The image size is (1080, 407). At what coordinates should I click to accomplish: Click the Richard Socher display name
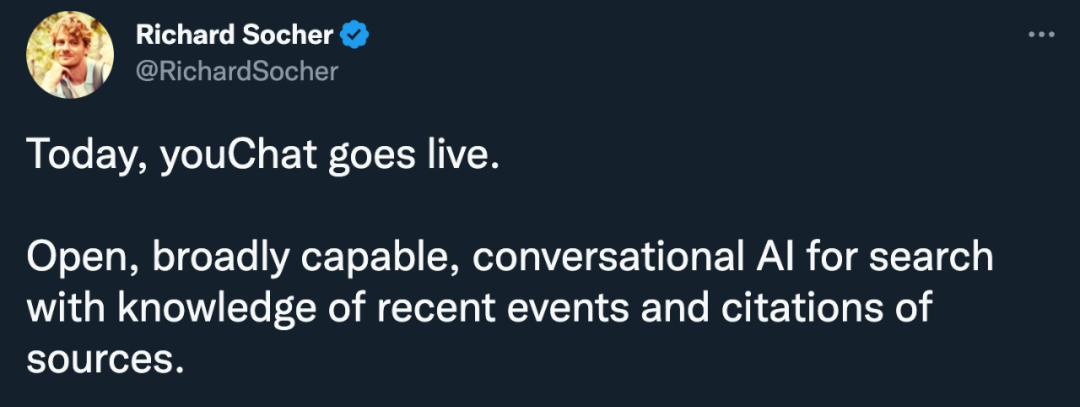point(234,36)
